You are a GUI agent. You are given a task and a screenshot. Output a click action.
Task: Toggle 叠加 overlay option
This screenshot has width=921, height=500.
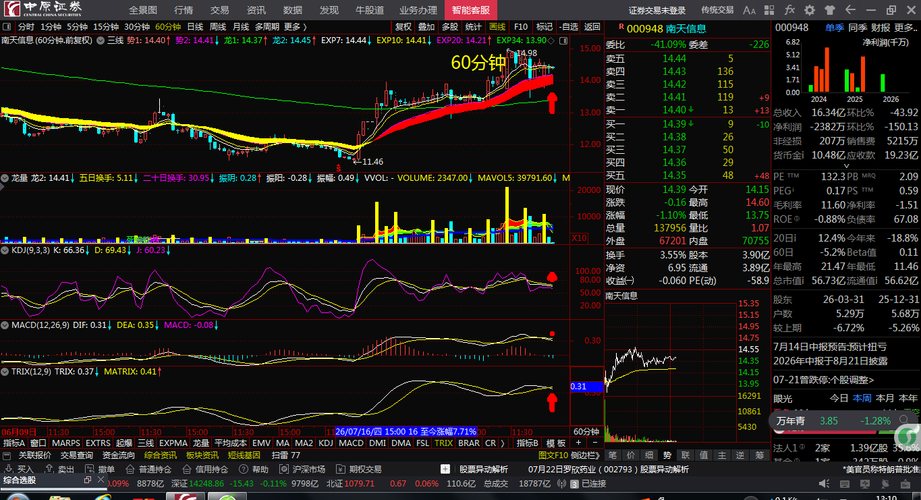426,27
